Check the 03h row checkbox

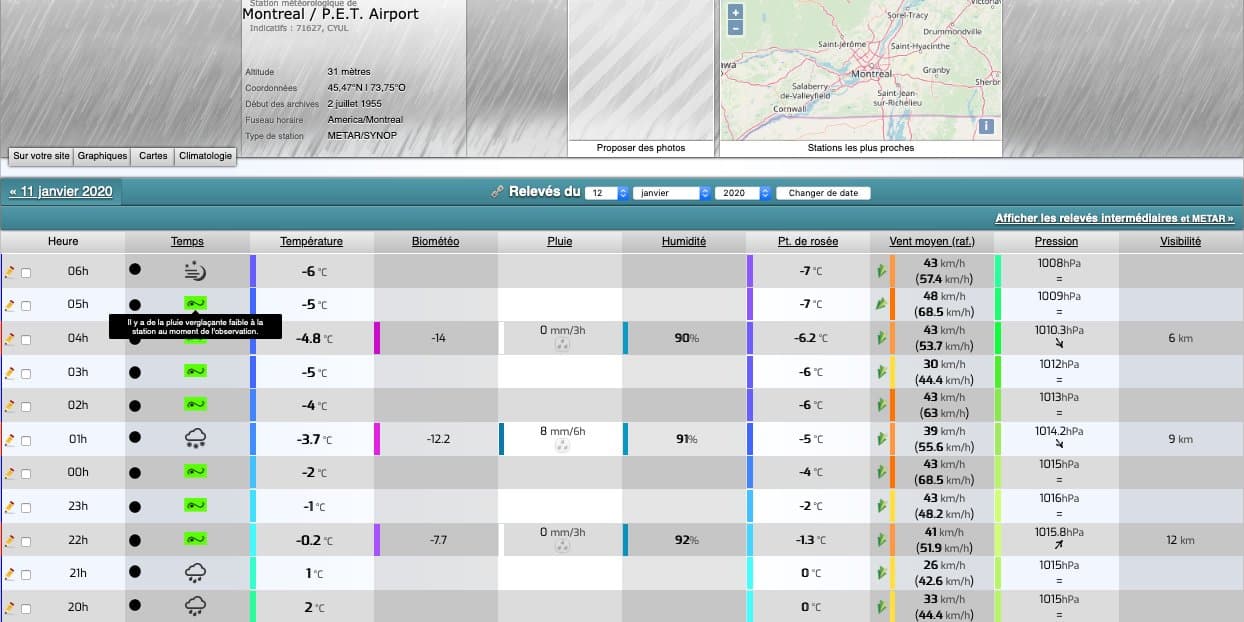click(x=26, y=373)
